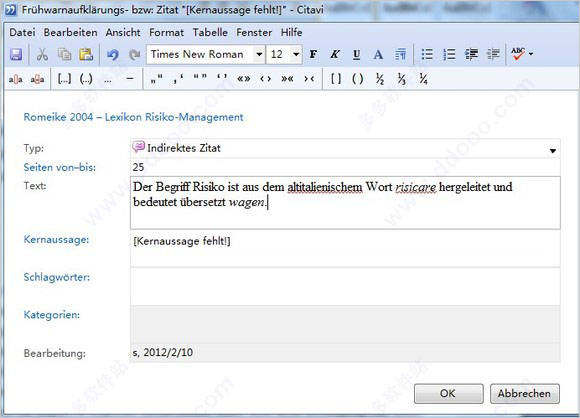
Task: Open the Fenster menu
Action: 254,33
